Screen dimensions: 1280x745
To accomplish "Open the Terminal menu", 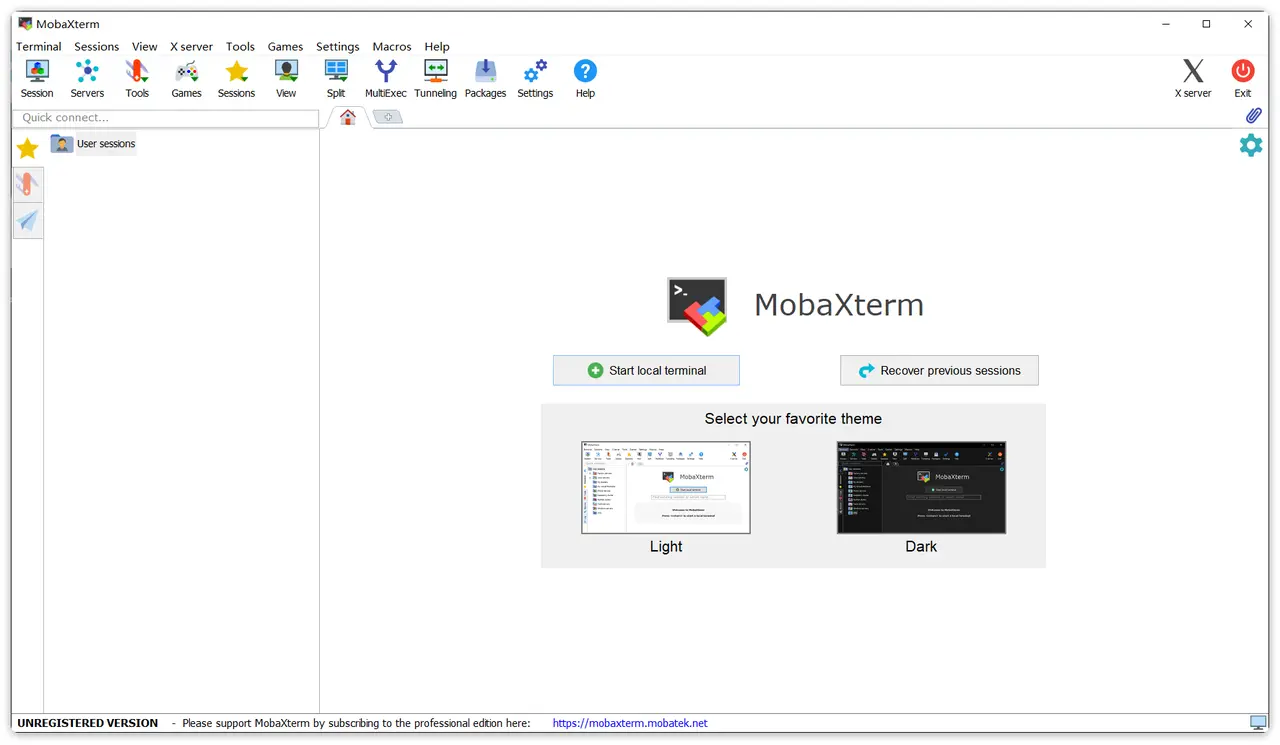I will [39, 46].
